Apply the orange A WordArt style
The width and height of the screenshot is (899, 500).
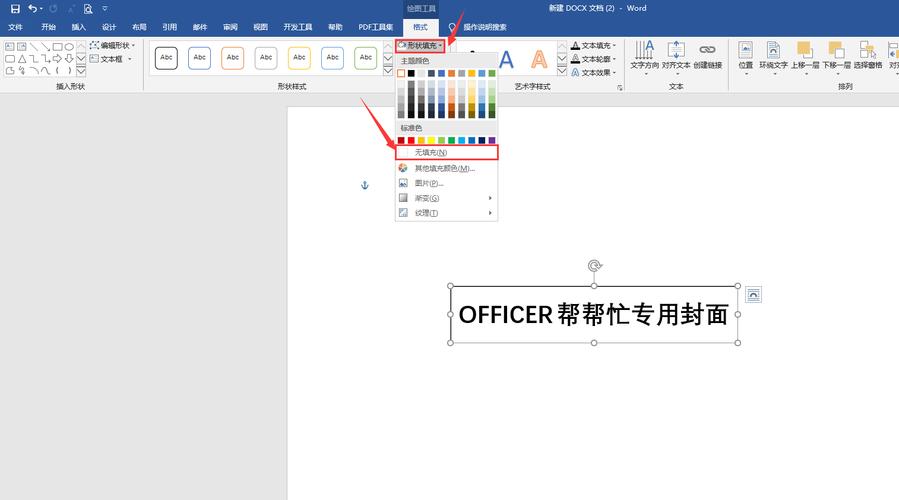pos(539,59)
